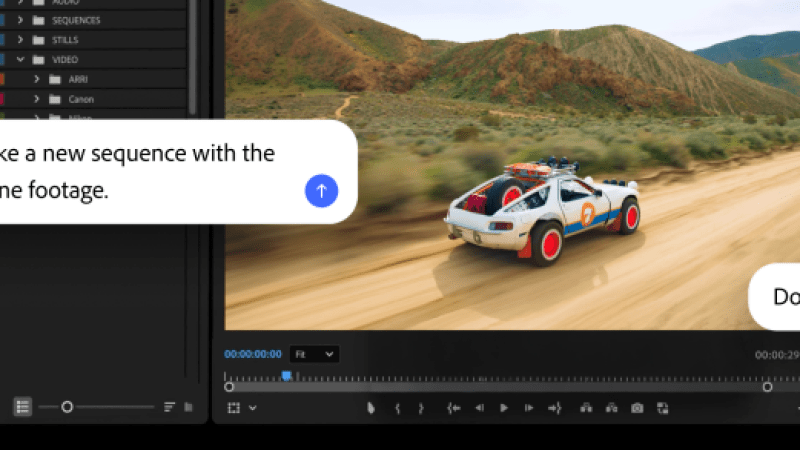Send the prompt with the blue arrow button
Viewport: 800px width, 450px height.
point(321,191)
